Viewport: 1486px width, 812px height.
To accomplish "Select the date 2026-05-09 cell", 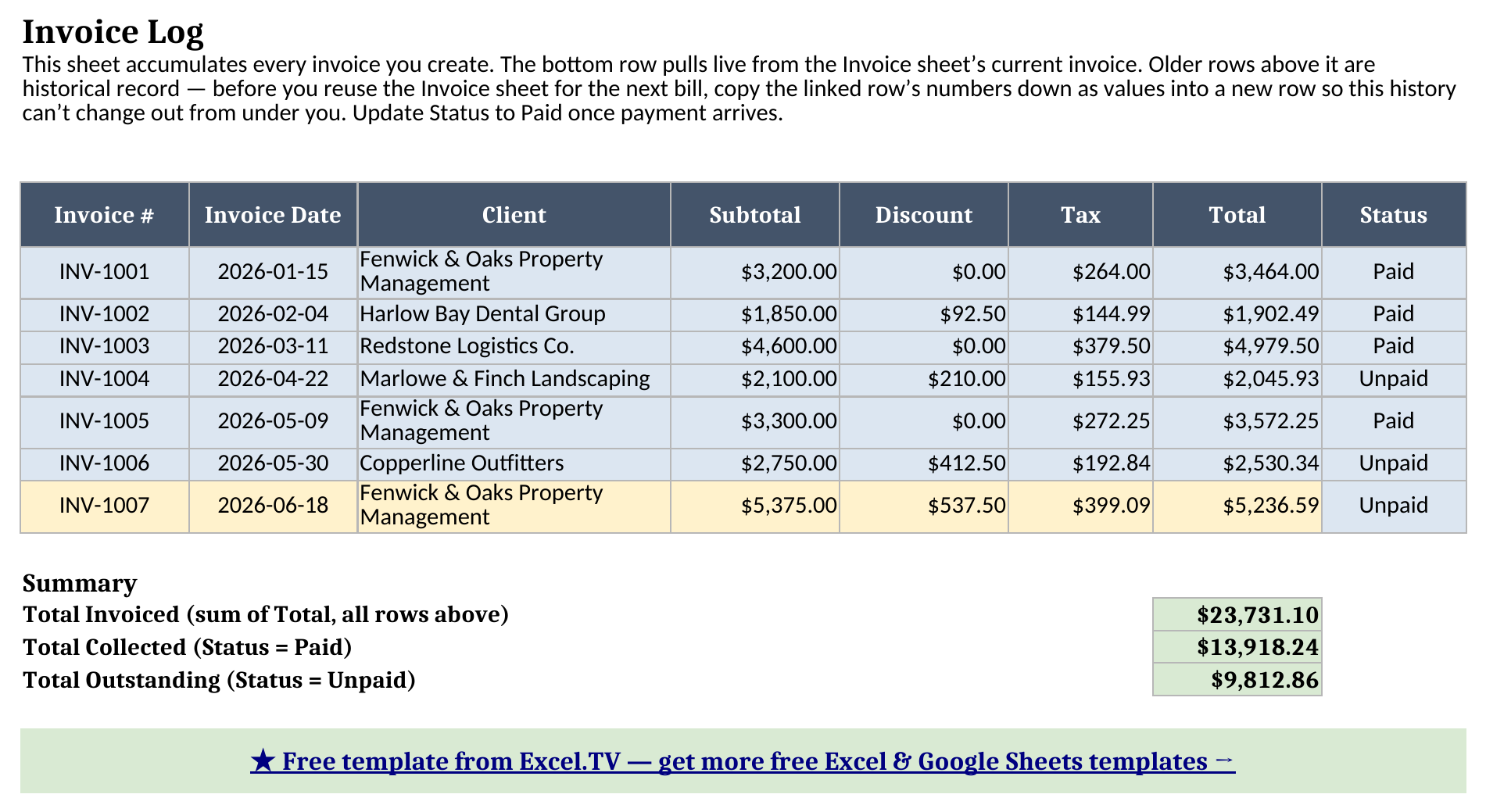I will 273,421.
